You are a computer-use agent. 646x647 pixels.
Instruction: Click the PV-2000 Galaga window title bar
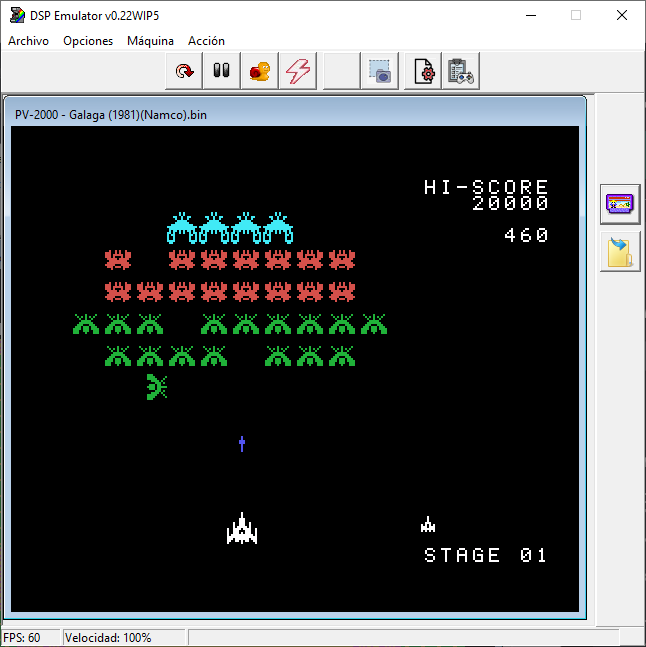[x=295, y=115]
